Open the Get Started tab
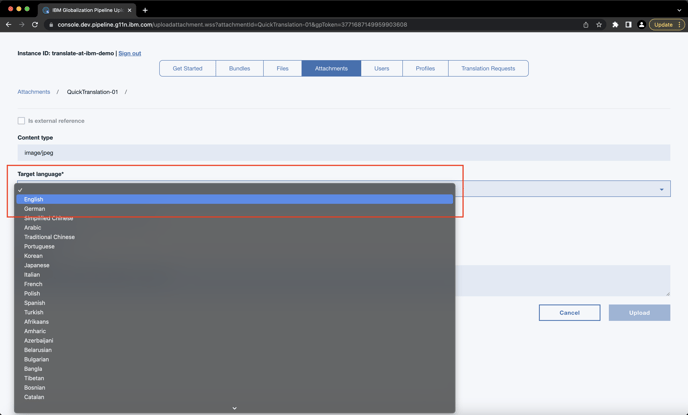Image resolution: width=688 pixels, height=415 pixels. [187, 68]
